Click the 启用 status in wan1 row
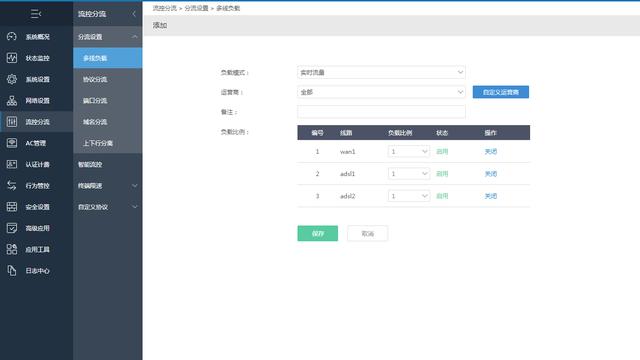Screen dimensions: 640x360 (442, 151)
